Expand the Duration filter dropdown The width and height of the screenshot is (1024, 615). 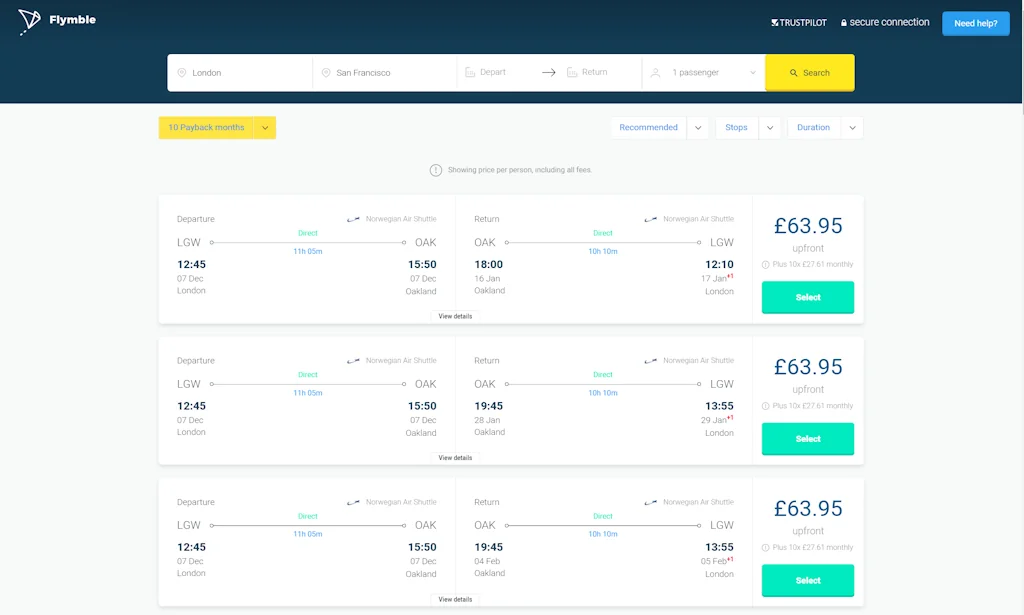click(x=852, y=128)
